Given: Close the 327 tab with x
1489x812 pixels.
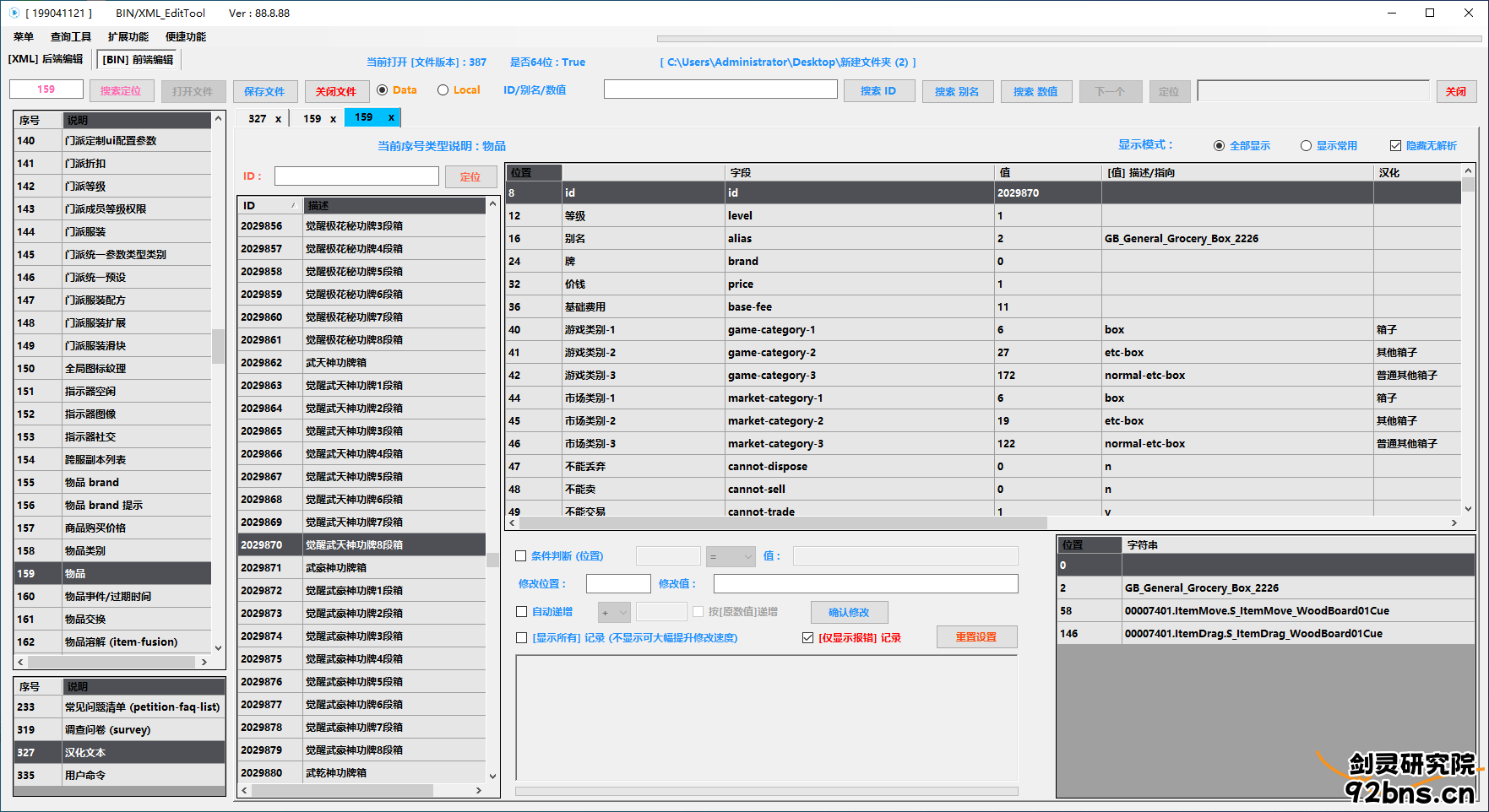Looking at the screenshot, I should click(278, 119).
